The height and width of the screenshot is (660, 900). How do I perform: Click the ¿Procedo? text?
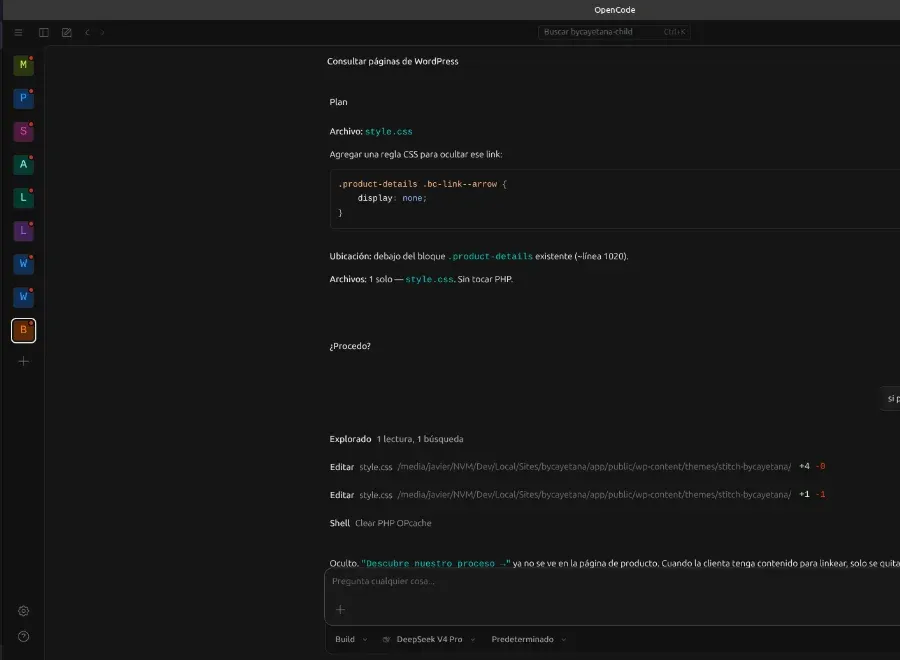(x=350, y=346)
